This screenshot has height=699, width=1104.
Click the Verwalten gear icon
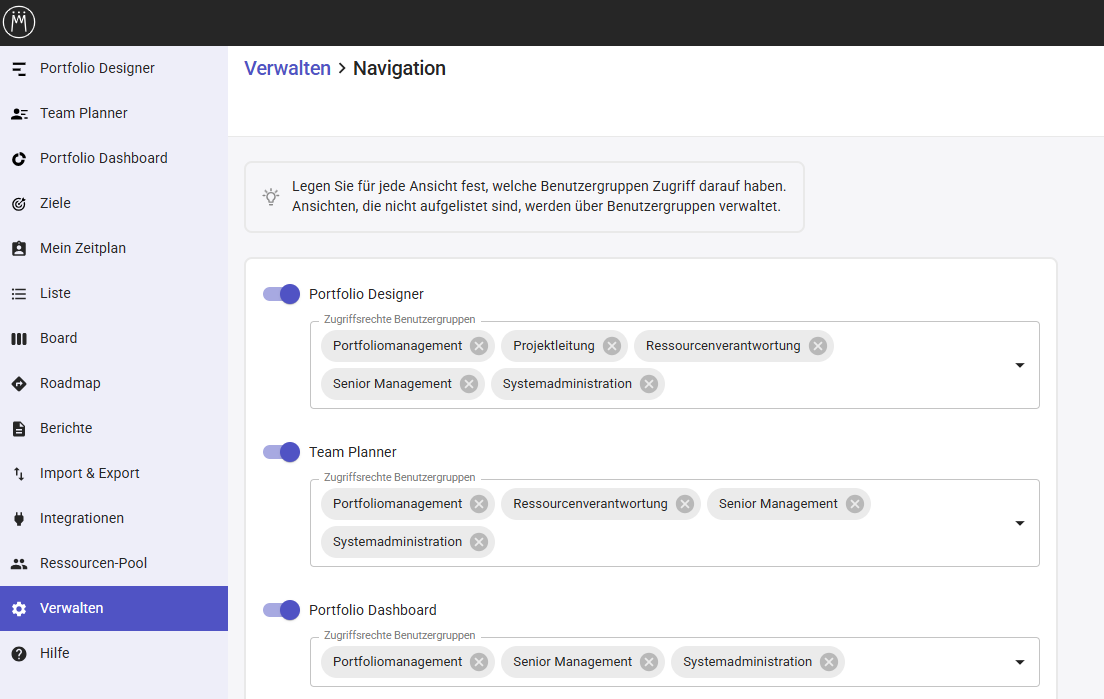tap(19, 609)
